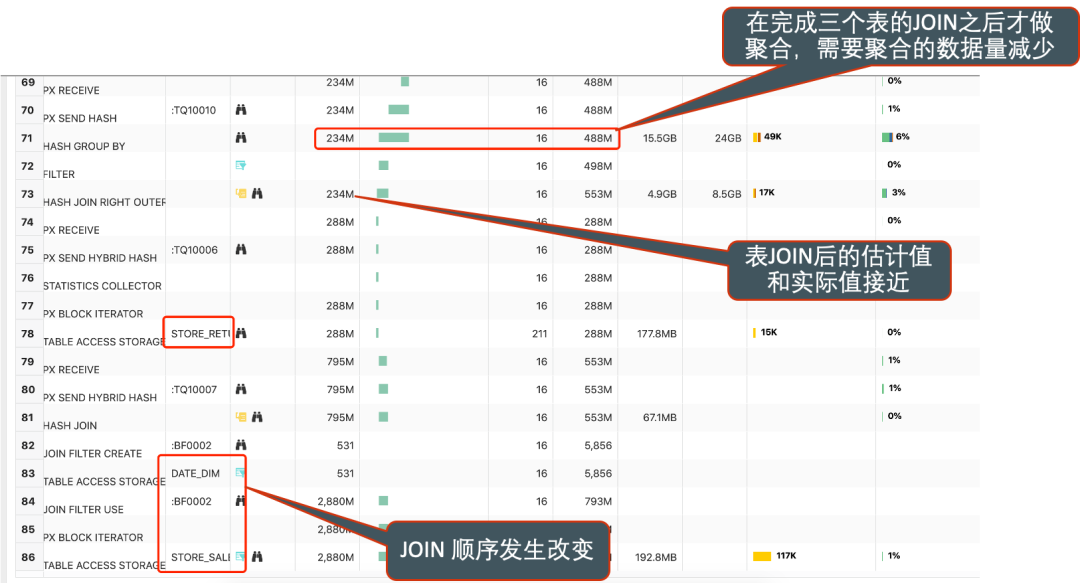
Task: Click the 15.5GB memory value
Action: pyautogui.click(x=660, y=139)
